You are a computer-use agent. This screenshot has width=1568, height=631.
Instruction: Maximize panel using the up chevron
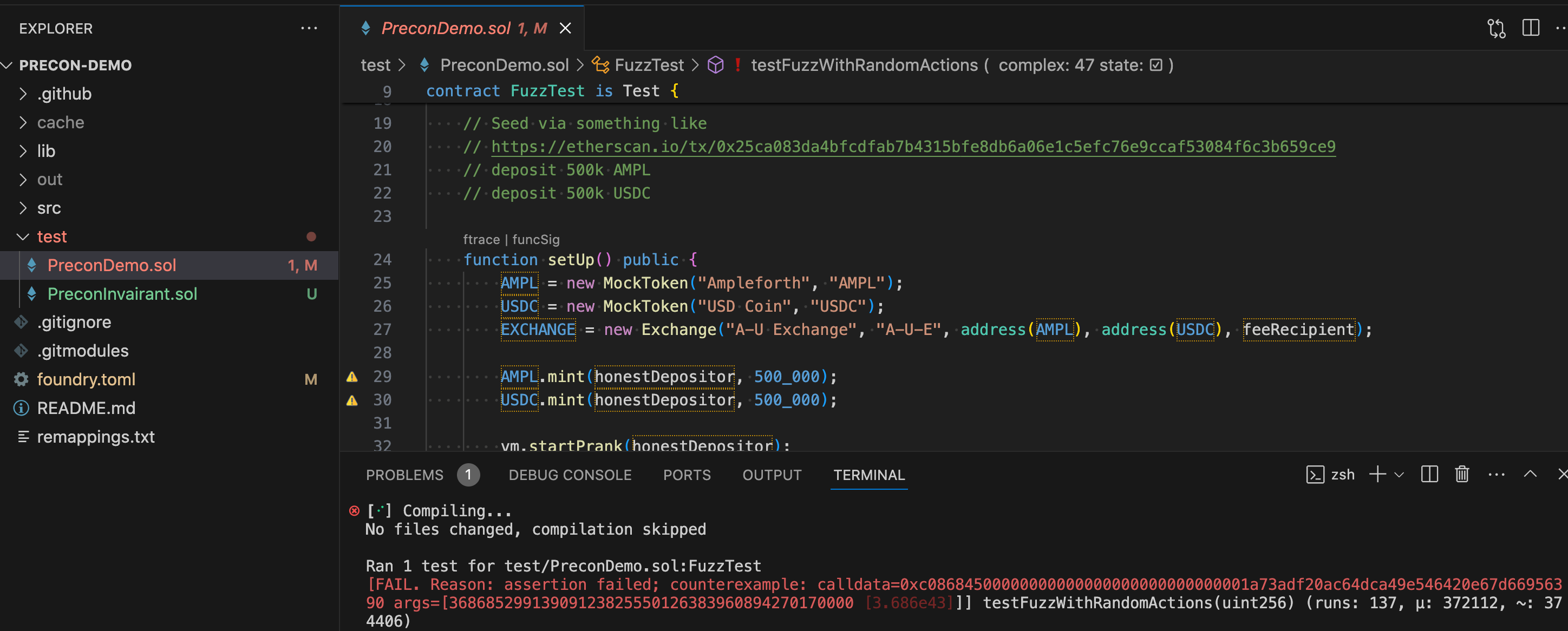click(1530, 475)
